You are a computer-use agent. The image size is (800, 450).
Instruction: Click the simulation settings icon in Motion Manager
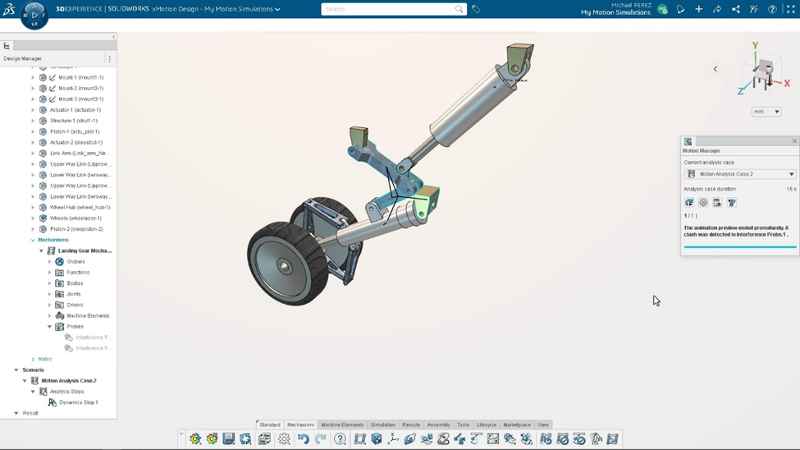[703, 202]
